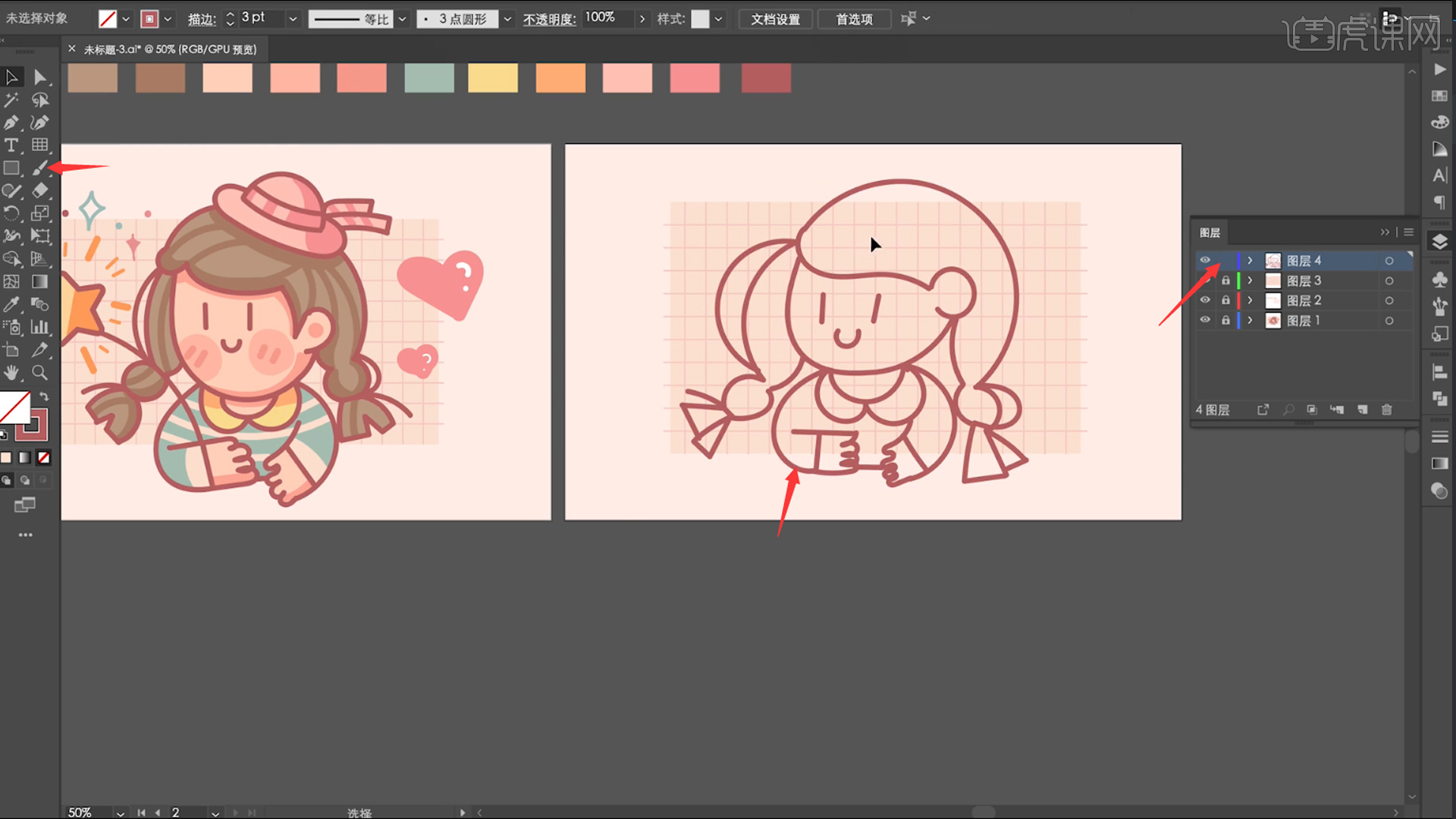Delete selection with Layers panel trash icon
The image size is (1456, 819).
click(x=1386, y=409)
